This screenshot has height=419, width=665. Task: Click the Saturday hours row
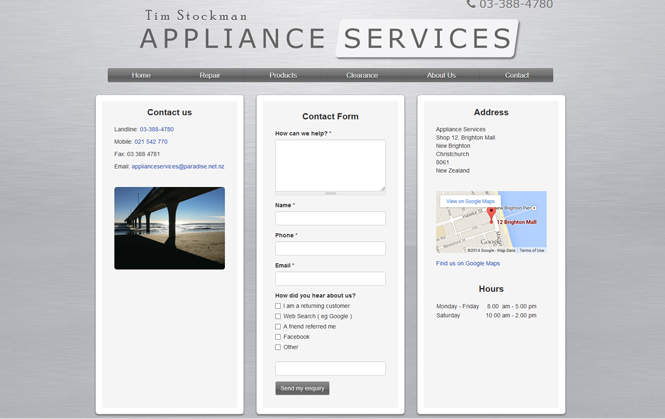pyautogui.click(x=486, y=316)
